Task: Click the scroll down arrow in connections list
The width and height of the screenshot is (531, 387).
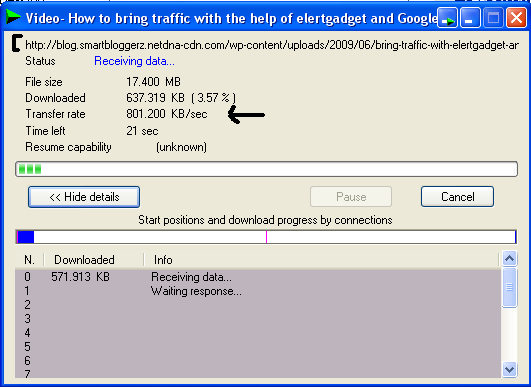Action: coord(509,369)
